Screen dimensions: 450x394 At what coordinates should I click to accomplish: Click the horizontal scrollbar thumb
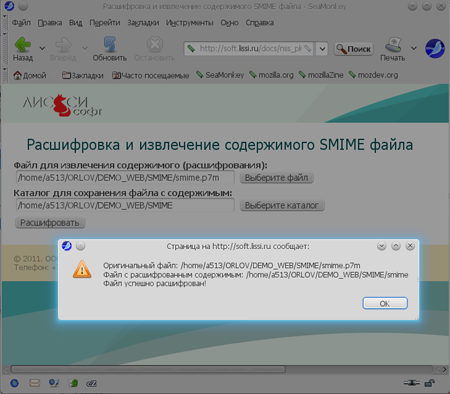(148, 369)
